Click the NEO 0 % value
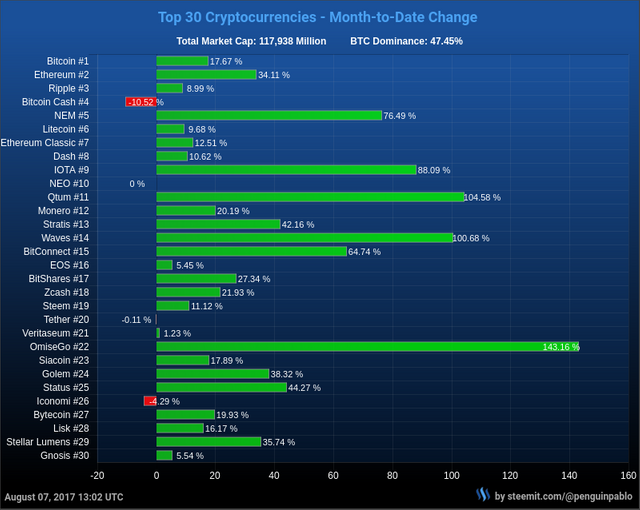 pyautogui.click(x=137, y=184)
